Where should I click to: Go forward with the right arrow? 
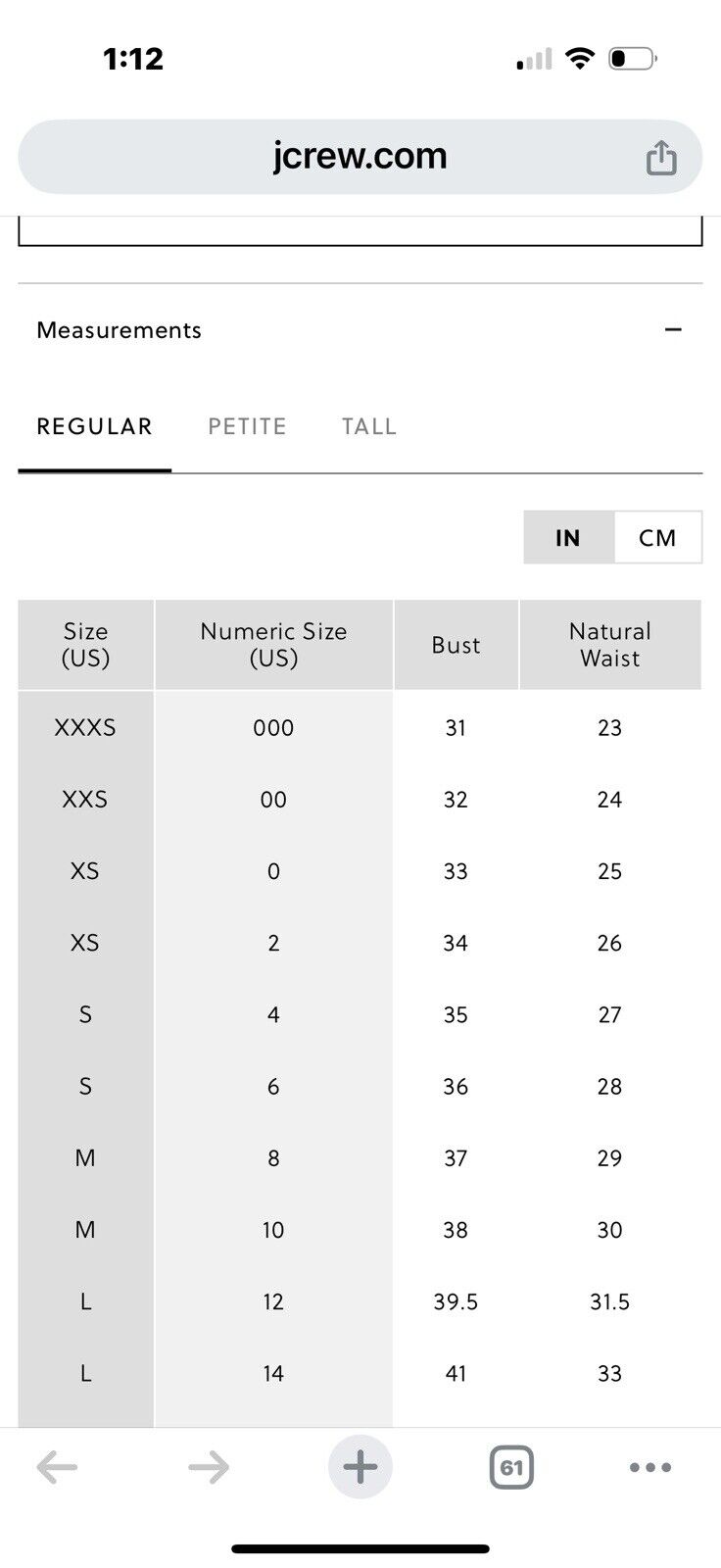209,1467
